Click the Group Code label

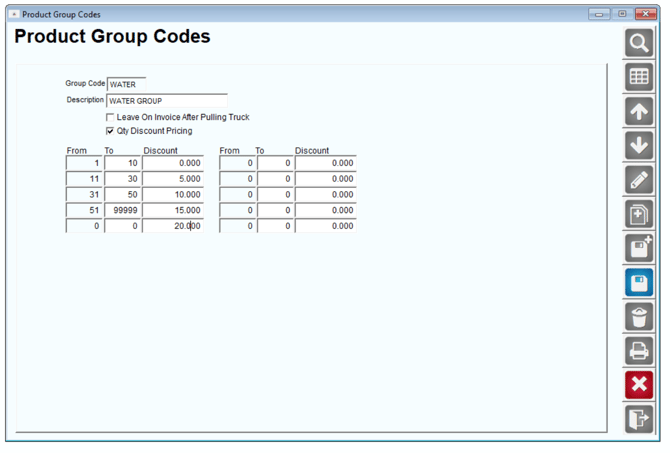pos(85,83)
